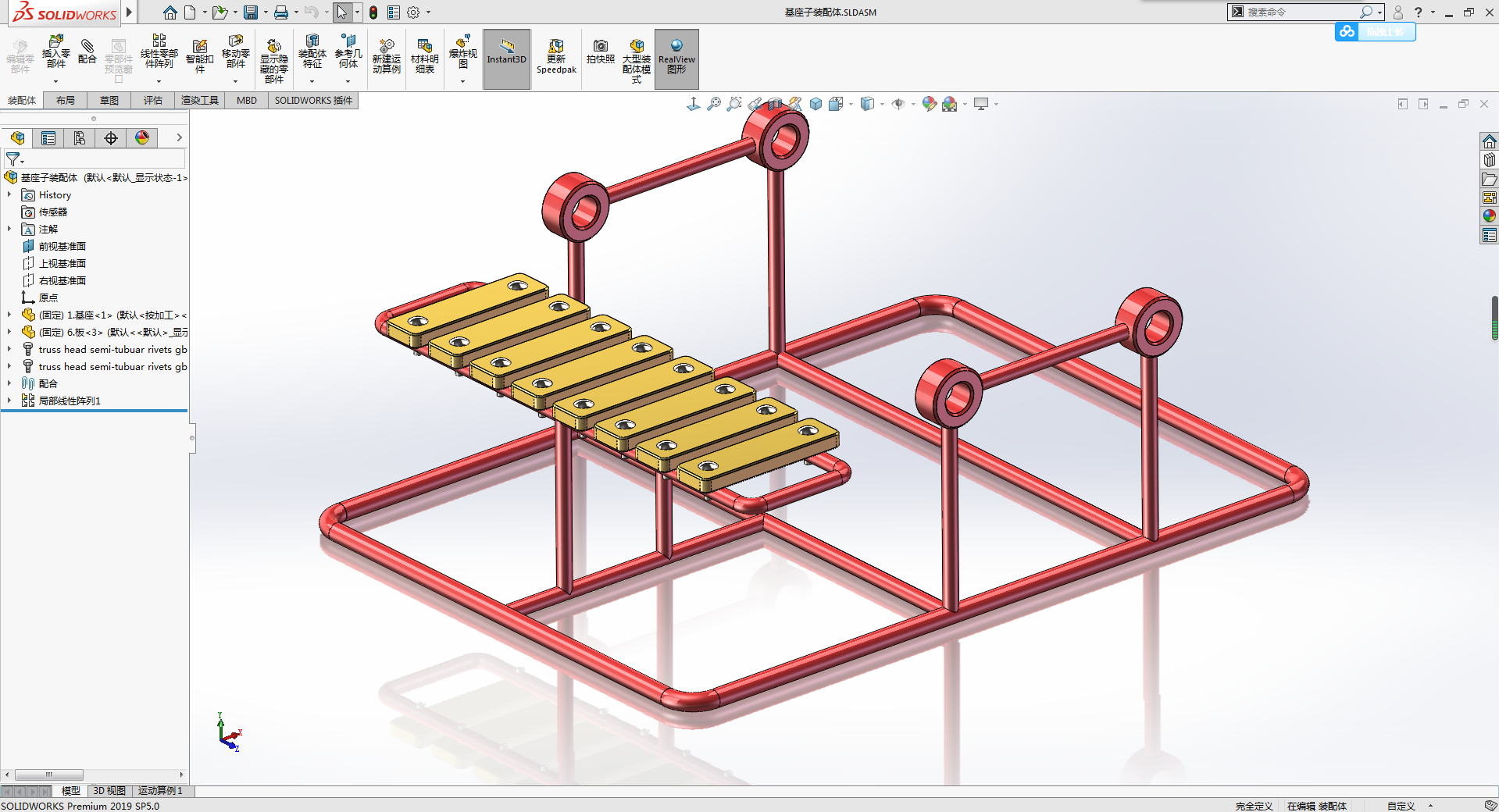Screen dimensions: 1499x812
Task: Switch to the 渲染工具 tab
Action: point(200,100)
